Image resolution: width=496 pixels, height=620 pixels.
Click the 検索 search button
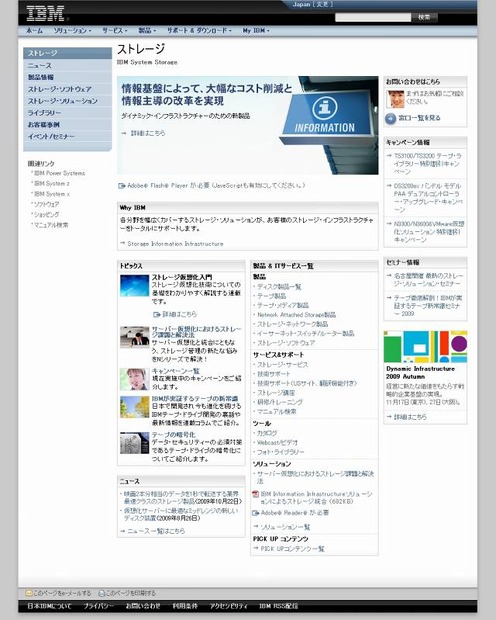click(424, 17)
